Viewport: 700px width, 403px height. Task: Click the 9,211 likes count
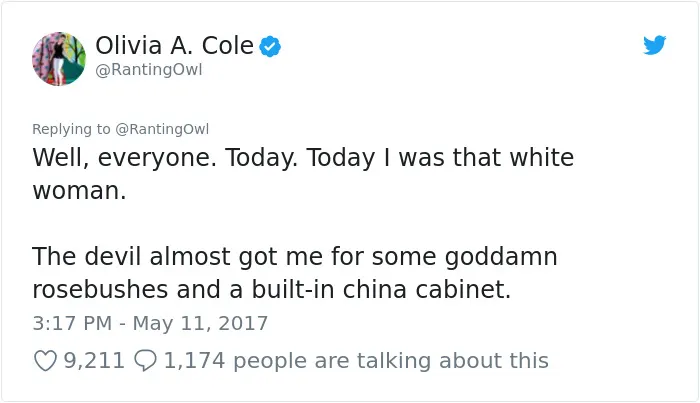tap(94, 361)
